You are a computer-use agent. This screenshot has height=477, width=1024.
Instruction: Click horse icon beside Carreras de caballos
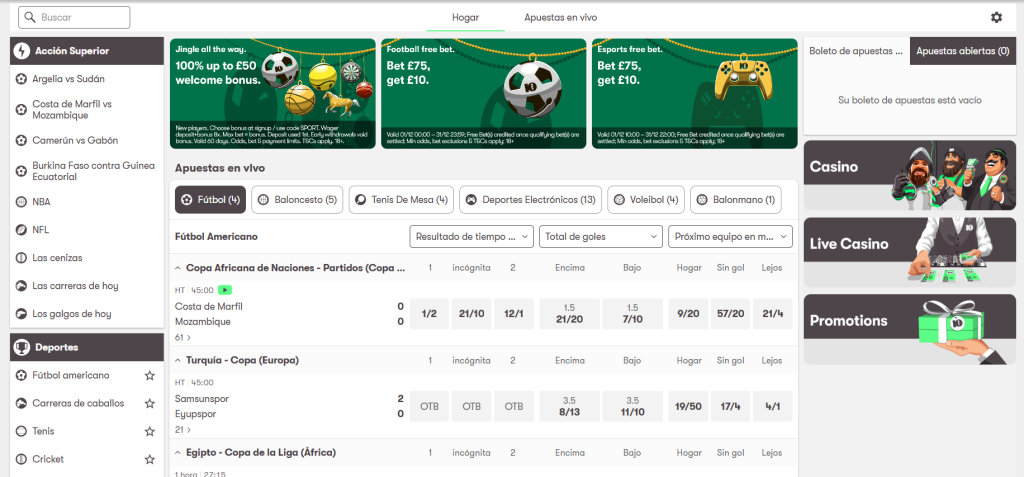click(22, 404)
